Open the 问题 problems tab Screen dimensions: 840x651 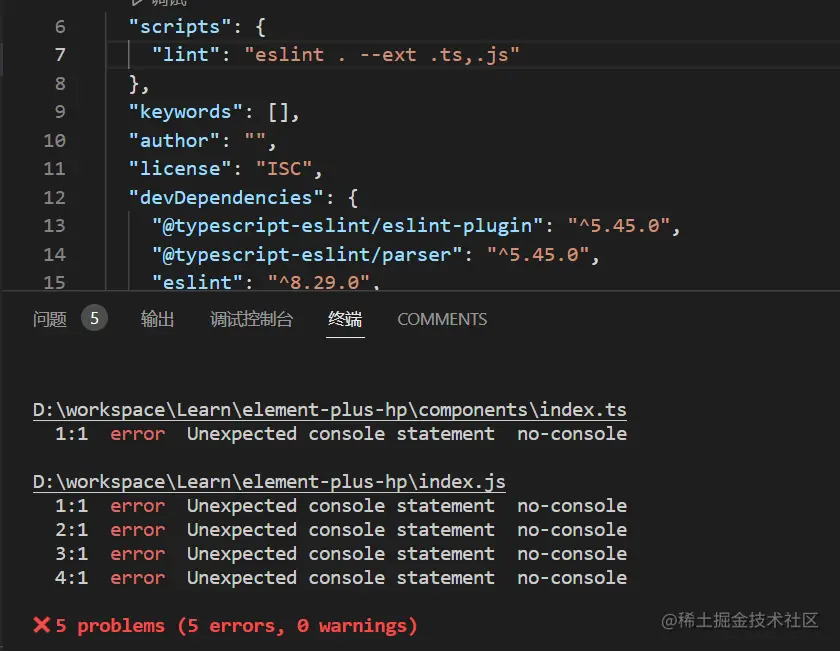pos(50,319)
